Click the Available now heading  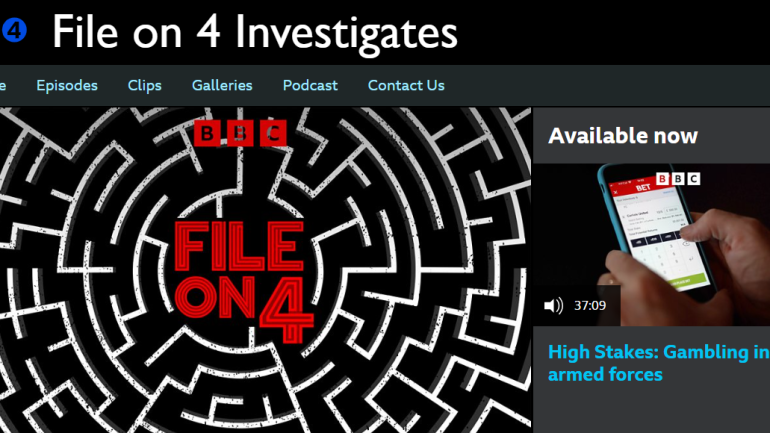coord(623,136)
